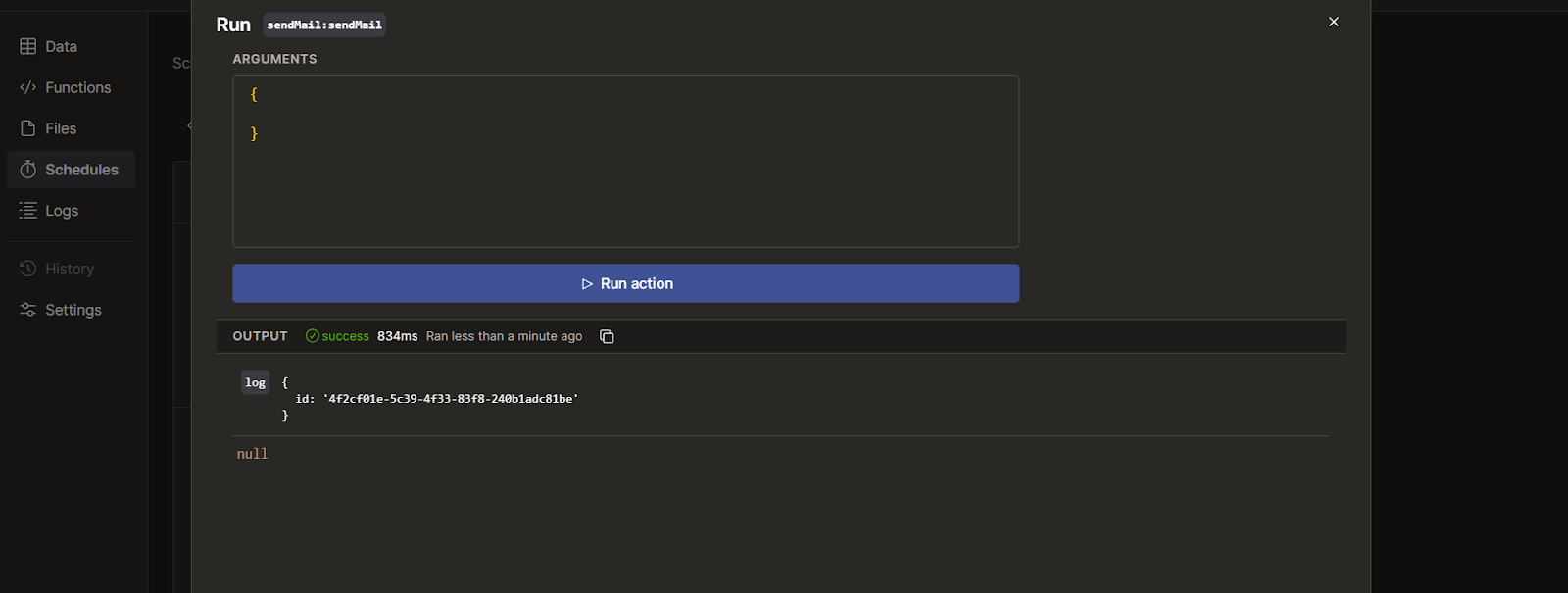Select the logged id value string
1568x593 pixels.
pyautogui.click(x=451, y=399)
